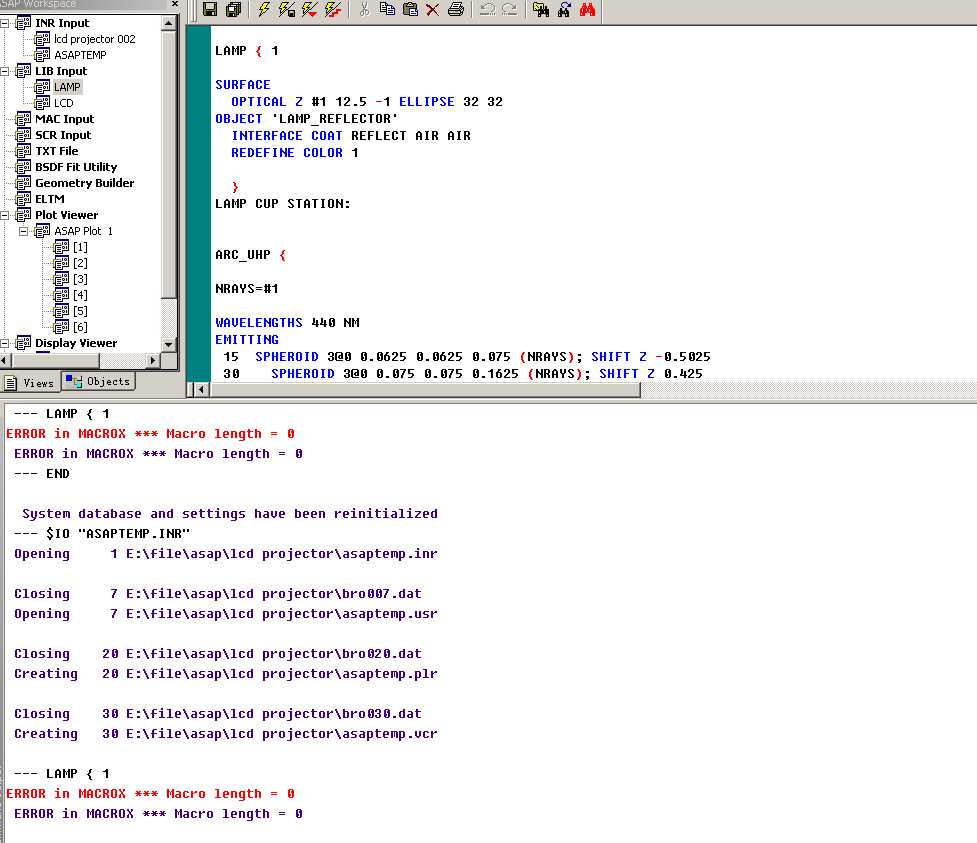Click the workspace tree scroll-right arrow
Screen dimensions: 977x843
[153, 360]
